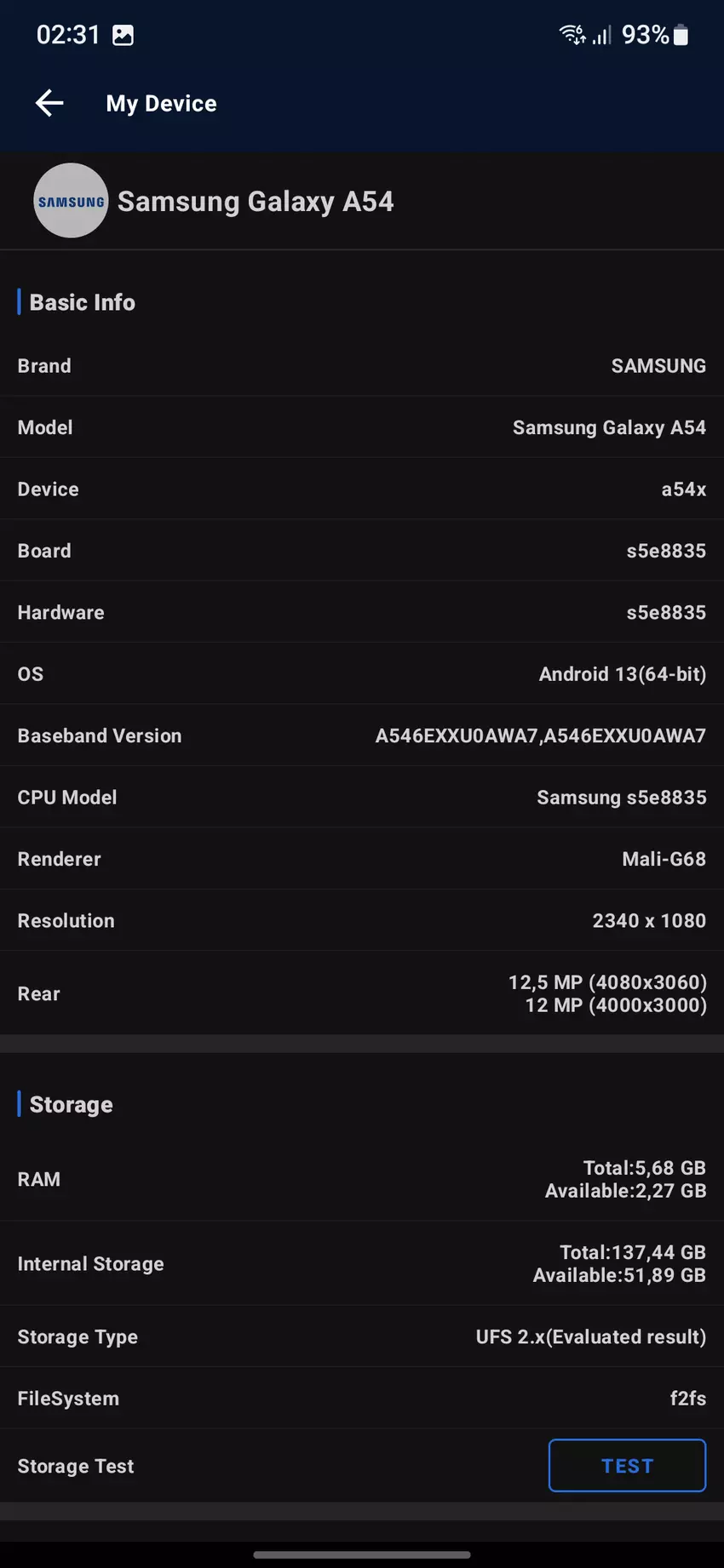This screenshot has height=1568, width=724.
Task: Tap the CPU Model row
Action: point(362,798)
